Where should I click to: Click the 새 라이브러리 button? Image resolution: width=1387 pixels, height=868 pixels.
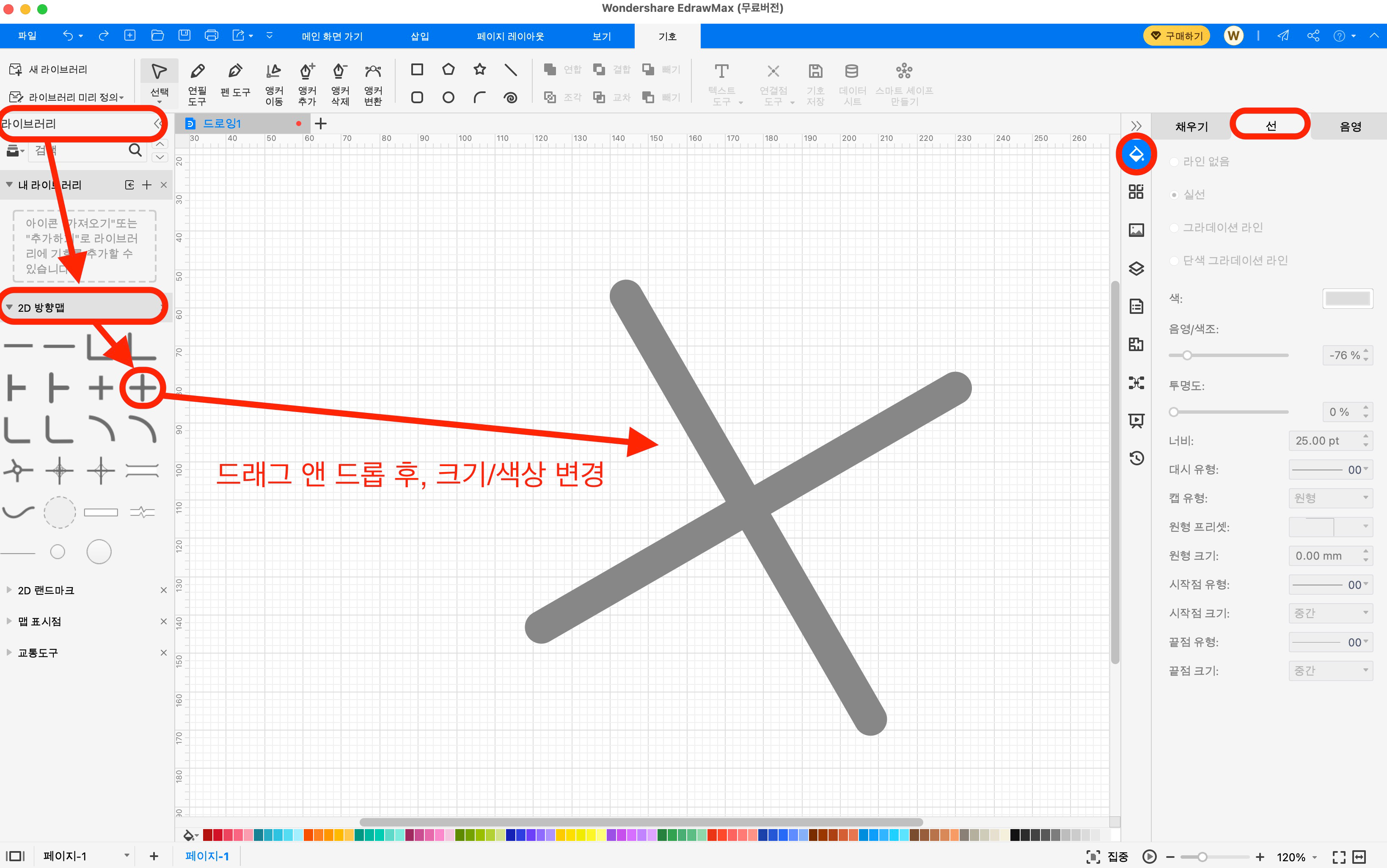coord(49,69)
